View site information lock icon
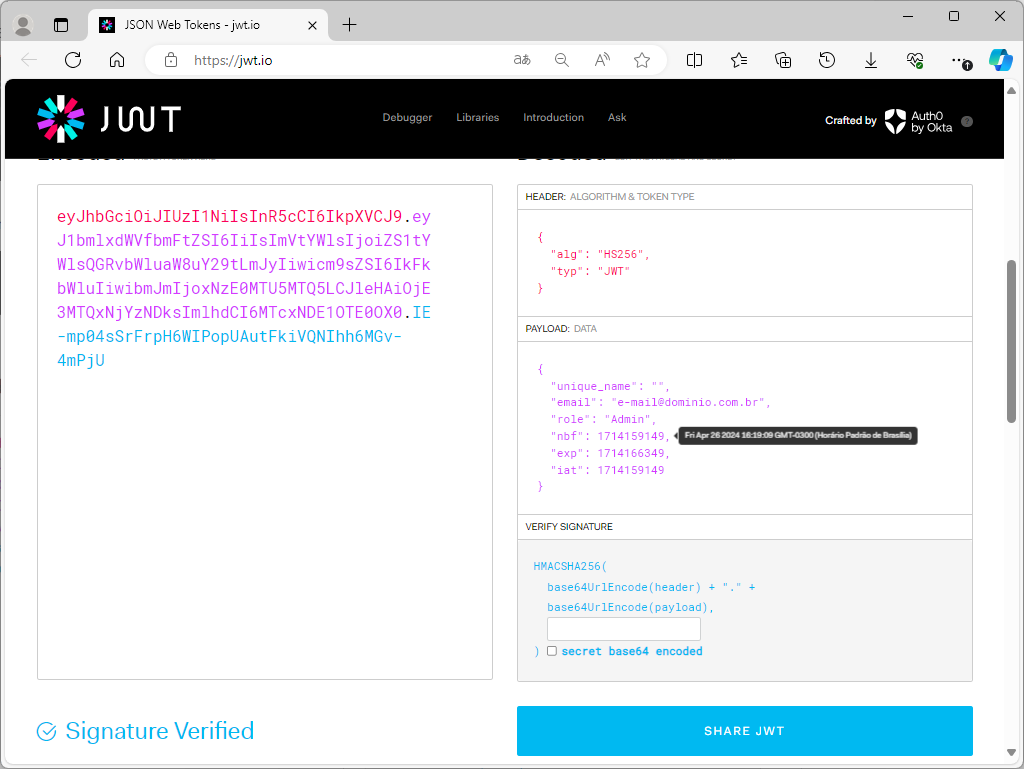 pyautogui.click(x=171, y=60)
